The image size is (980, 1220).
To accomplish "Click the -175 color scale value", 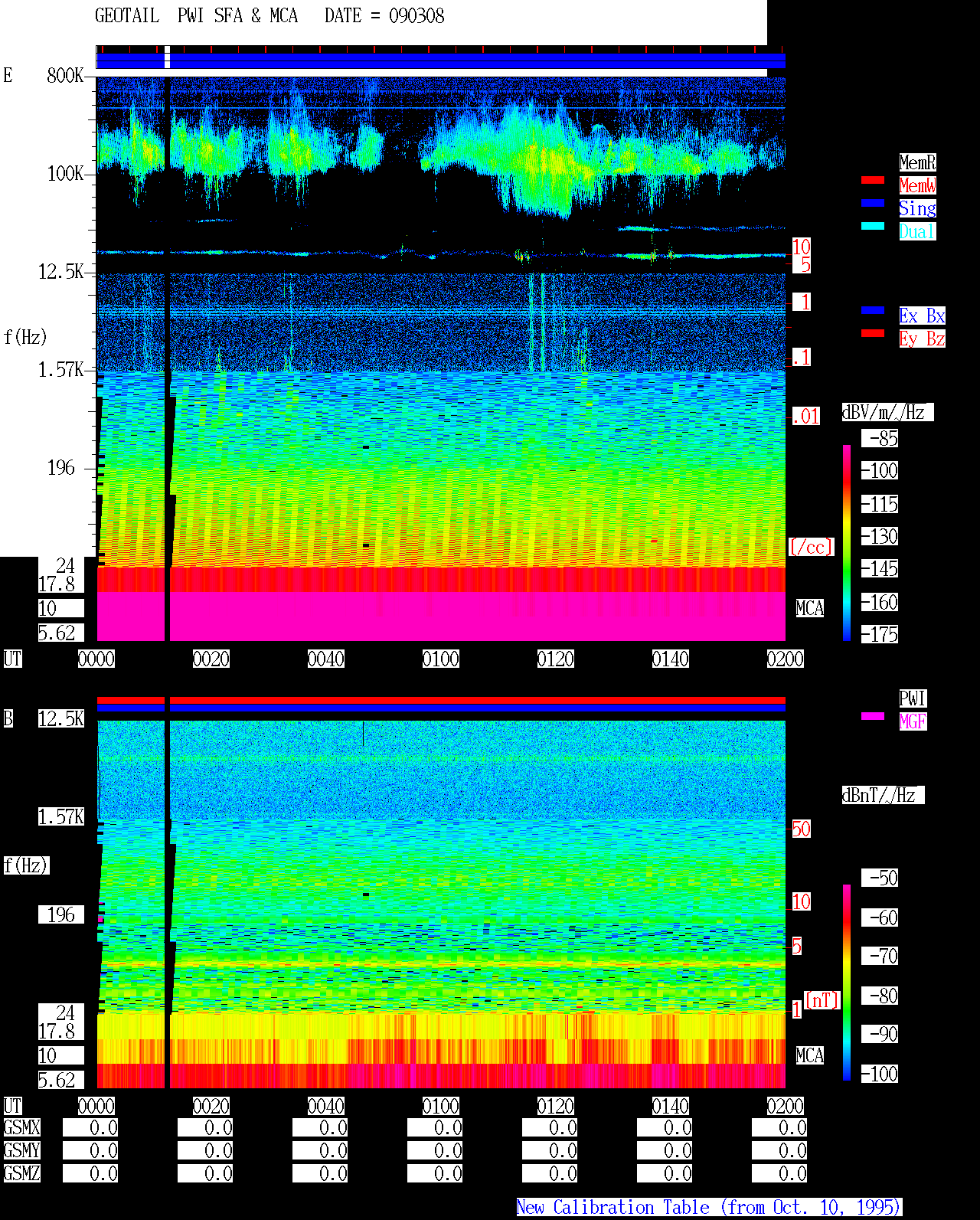I will 880,634.
